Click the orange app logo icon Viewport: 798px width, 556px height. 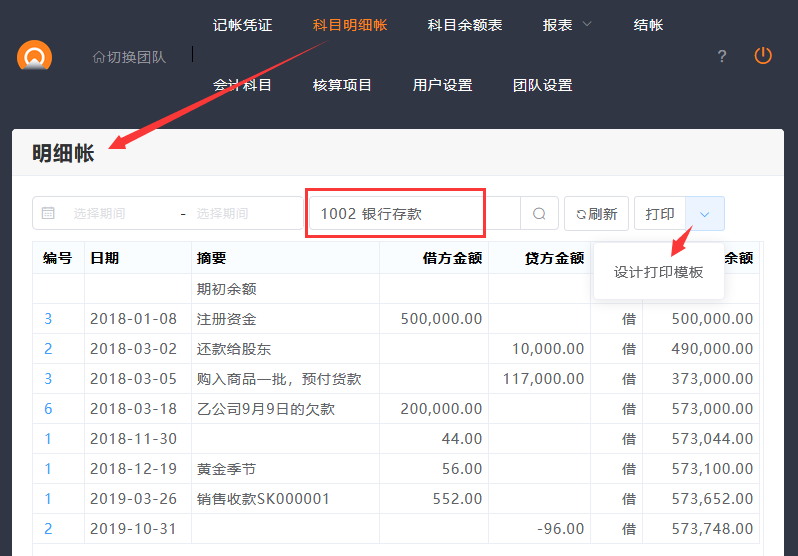[x=34, y=56]
